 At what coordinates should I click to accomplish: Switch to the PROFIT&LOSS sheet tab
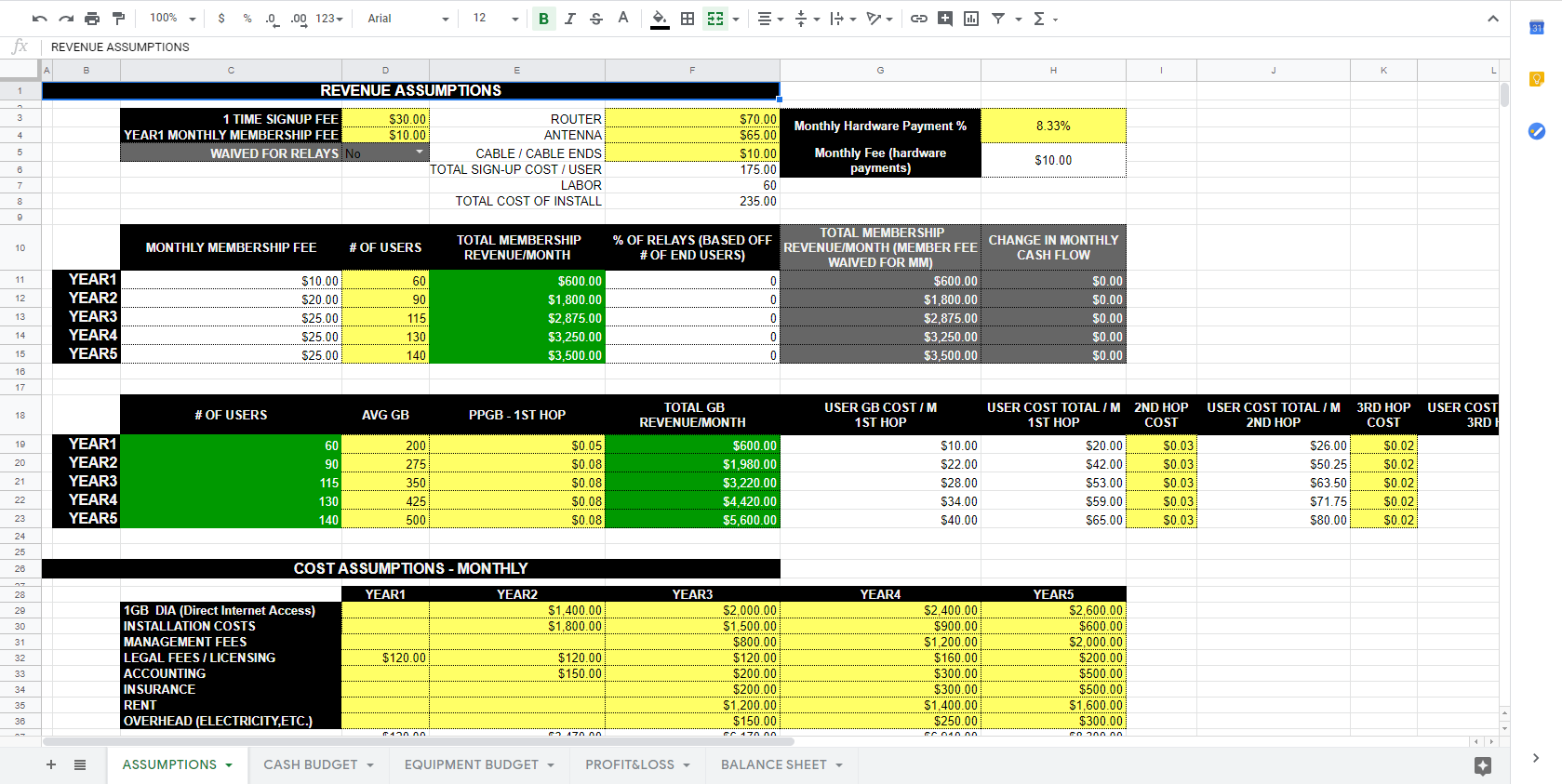[630, 764]
